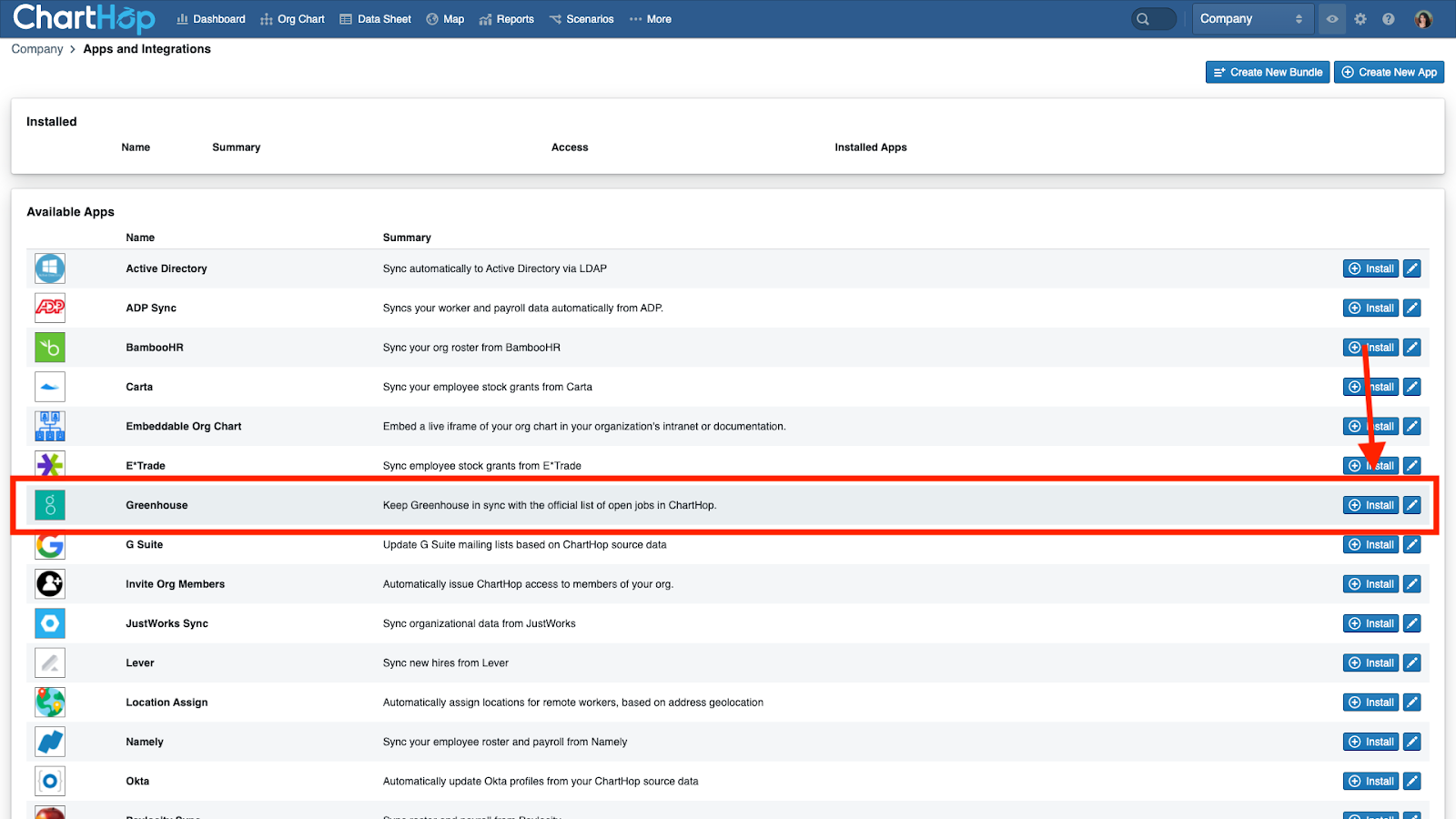This screenshot has width=1456, height=819.
Task: Edit the Greenhouse app with pencil icon
Action: (1412, 505)
